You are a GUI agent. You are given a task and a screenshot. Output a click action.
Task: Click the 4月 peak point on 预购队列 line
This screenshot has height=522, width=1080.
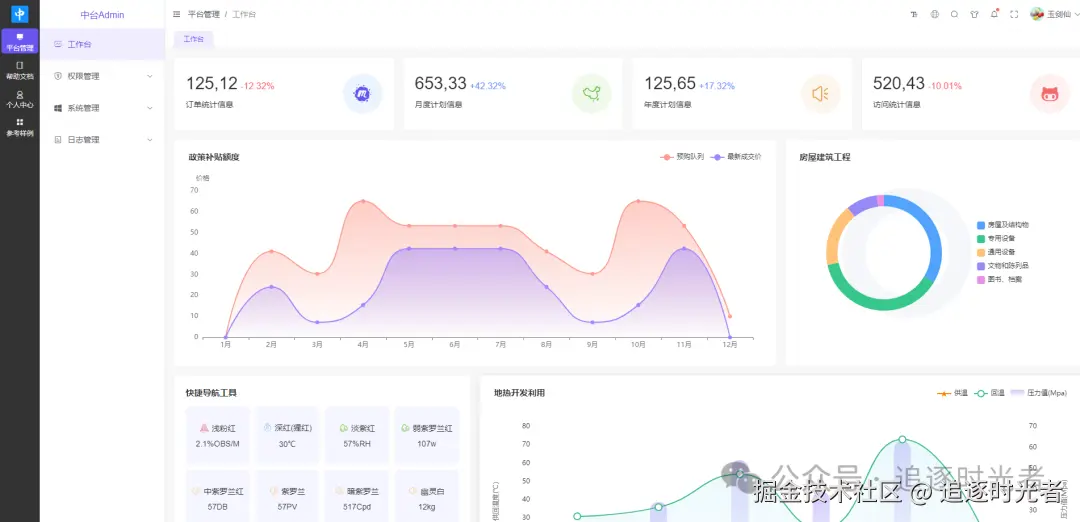point(363,201)
